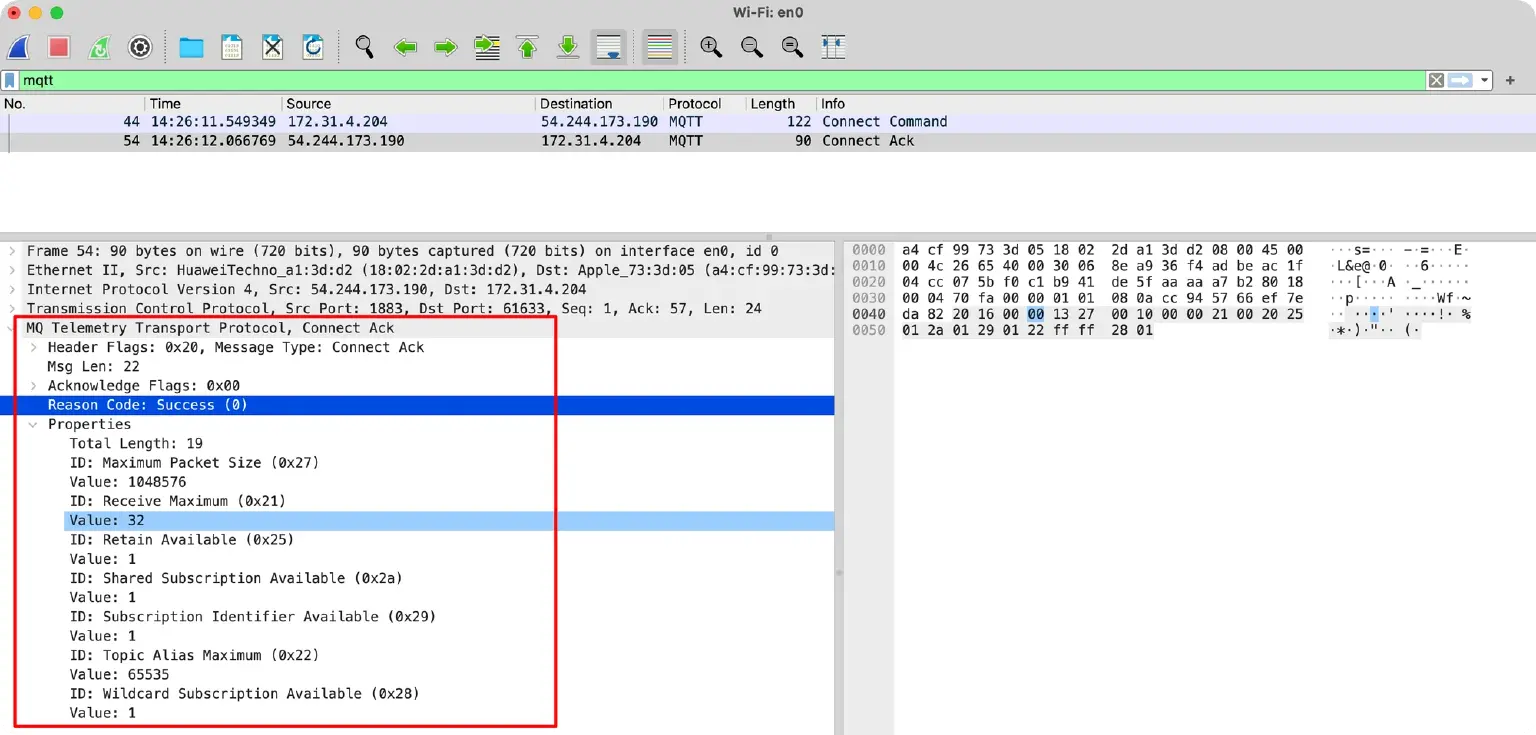Collapse the Properties tree node
Viewport: 1536px width, 735px height.
(34, 424)
